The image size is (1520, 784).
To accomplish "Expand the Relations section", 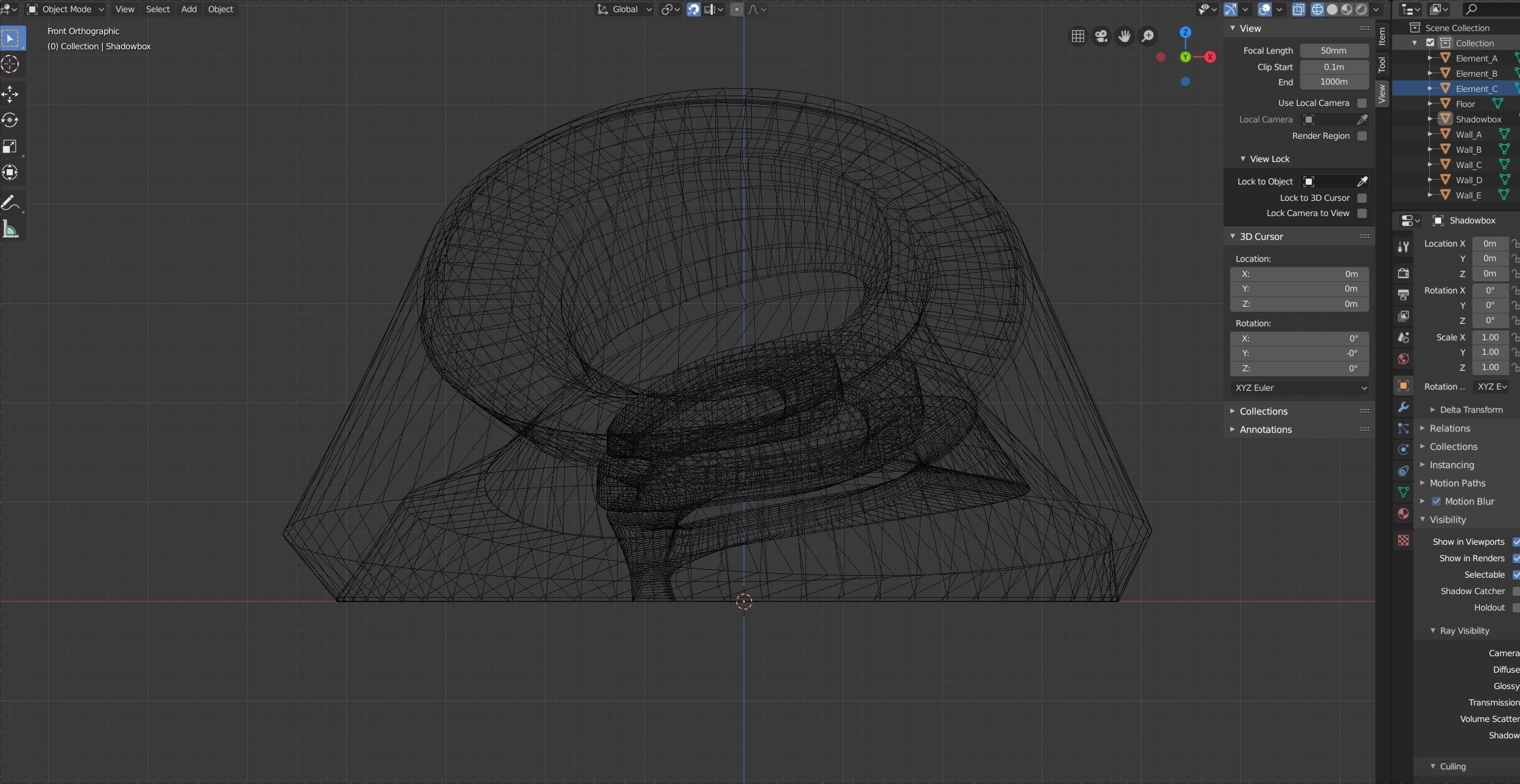I will [x=1449, y=428].
